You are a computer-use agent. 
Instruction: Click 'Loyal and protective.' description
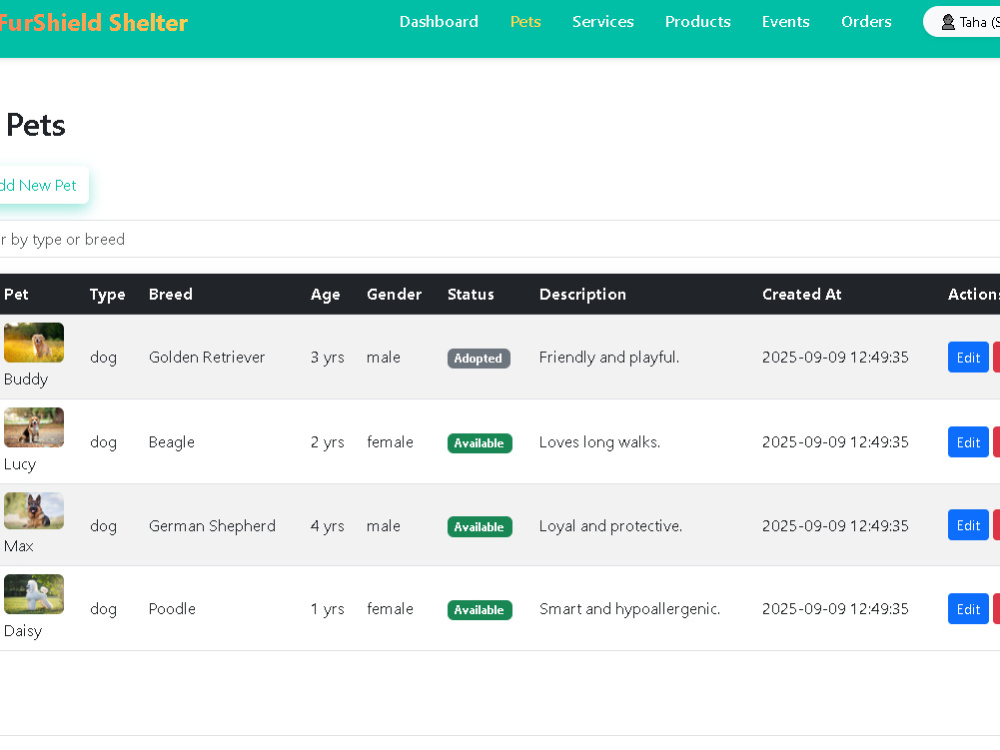(x=610, y=526)
